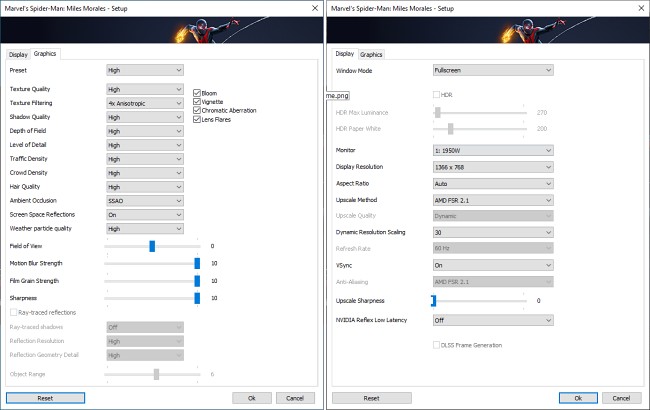Click Ok button in Graphics window
The height and width of the screenshot is (410, 650).
tap(252, 398)
